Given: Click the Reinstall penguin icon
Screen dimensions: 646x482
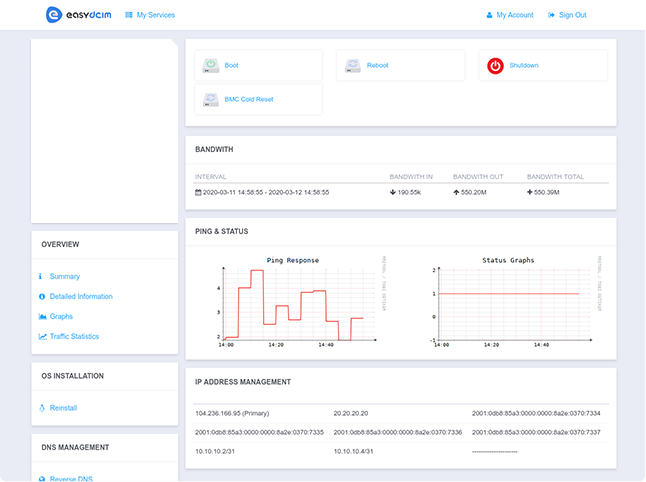Looking at the screenshot, I should pos(42,408).
